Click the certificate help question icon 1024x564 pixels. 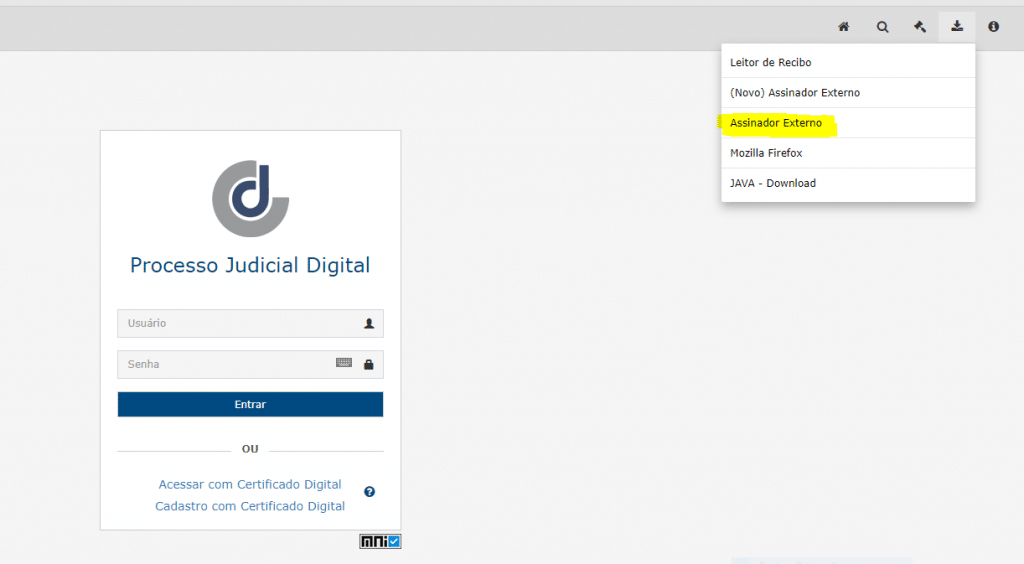click(370, 492)
